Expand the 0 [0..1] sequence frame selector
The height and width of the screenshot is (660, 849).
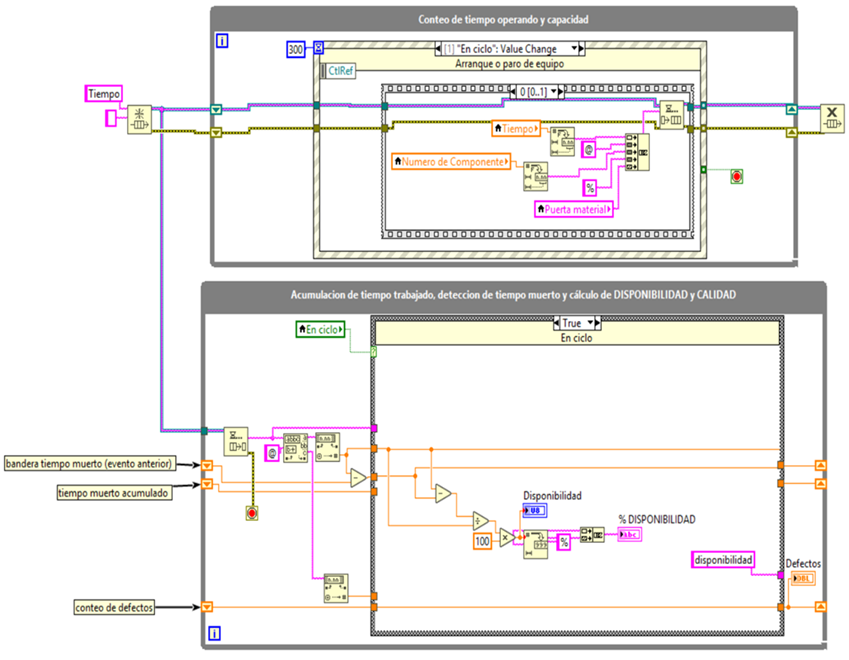[537, 92]
